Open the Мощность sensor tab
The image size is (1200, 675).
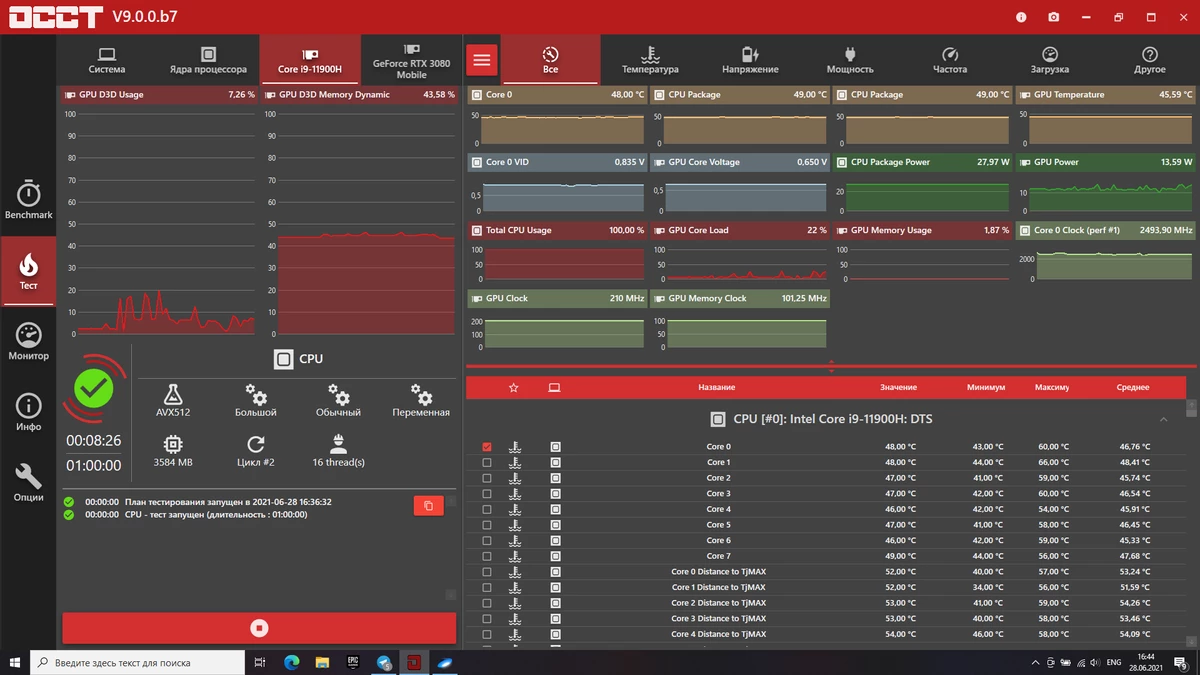[850, 60]
